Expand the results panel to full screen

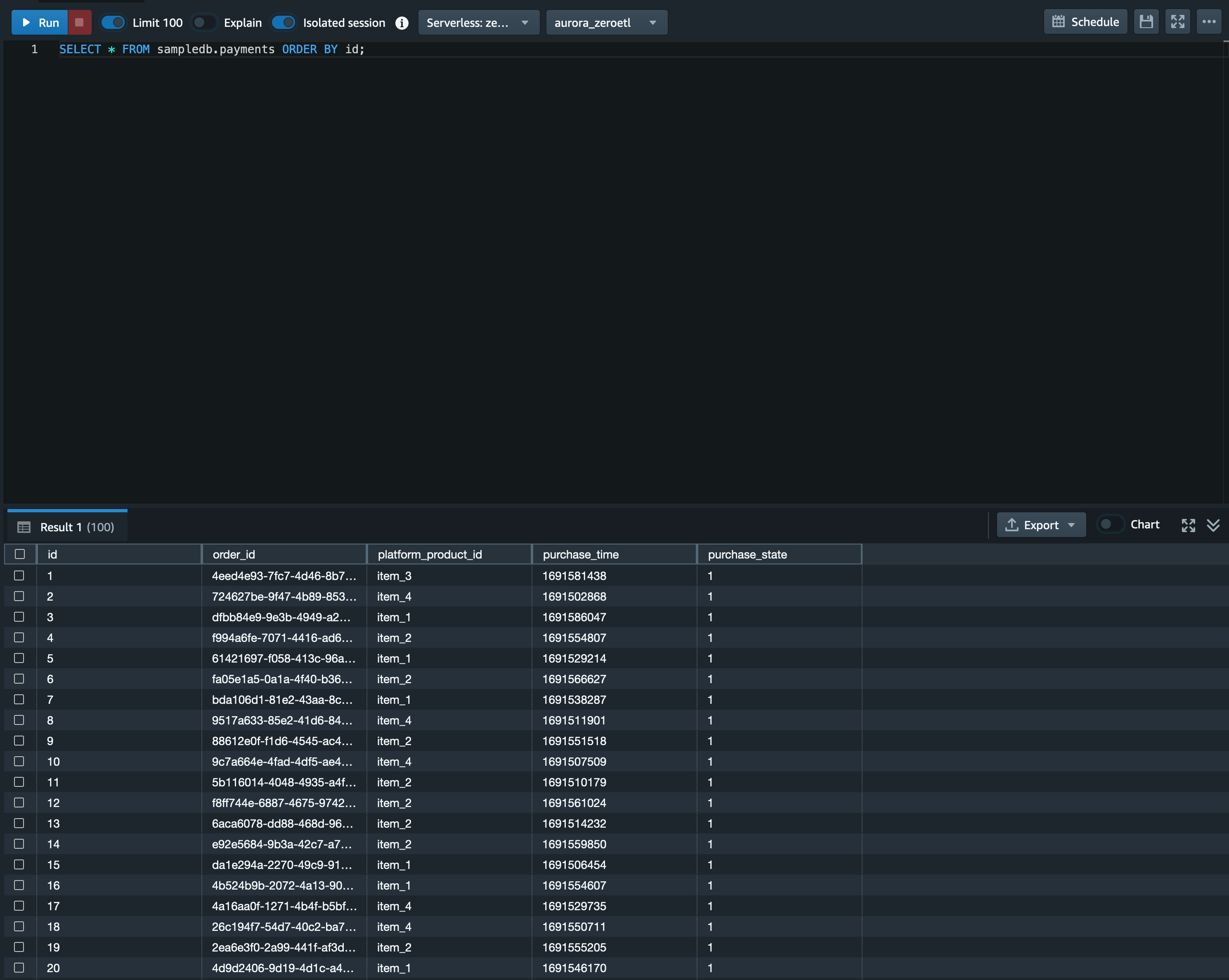coord(1188,525)
